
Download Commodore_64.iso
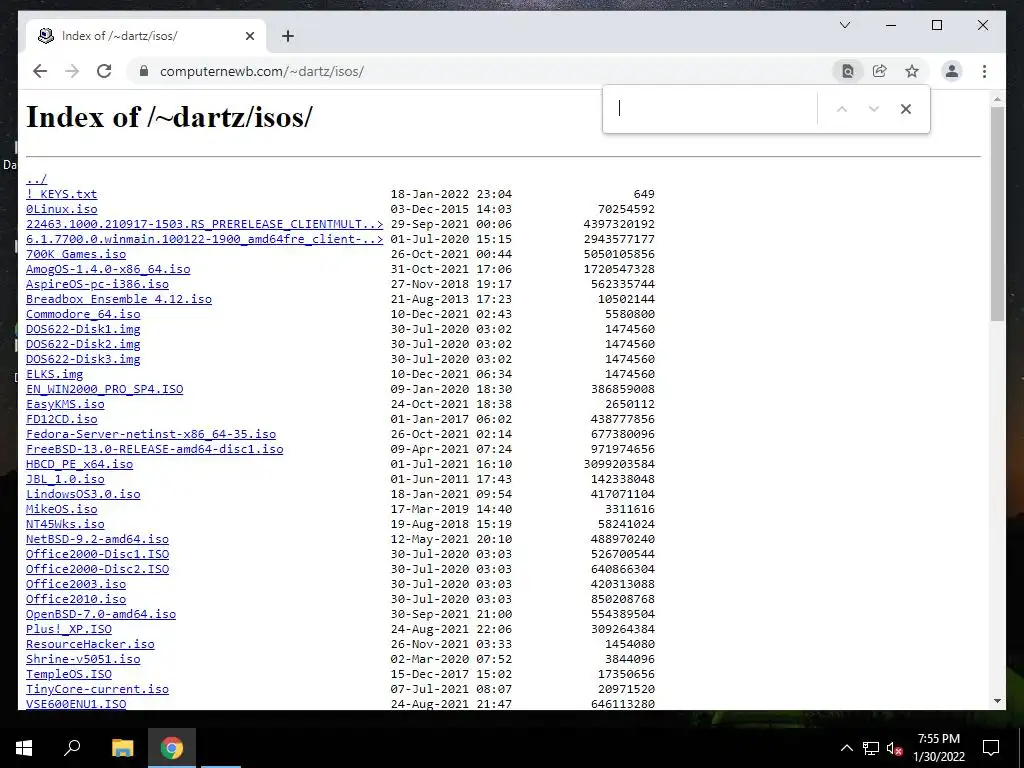(83, 314)
